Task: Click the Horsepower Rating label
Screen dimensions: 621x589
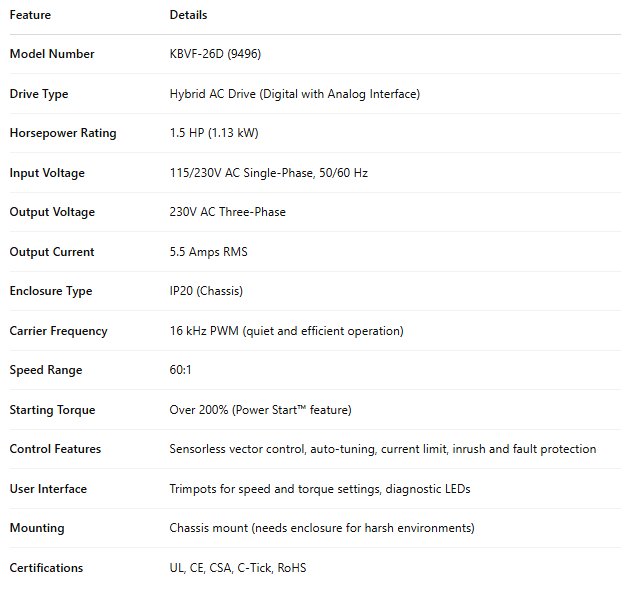Action: coord(63,133)
